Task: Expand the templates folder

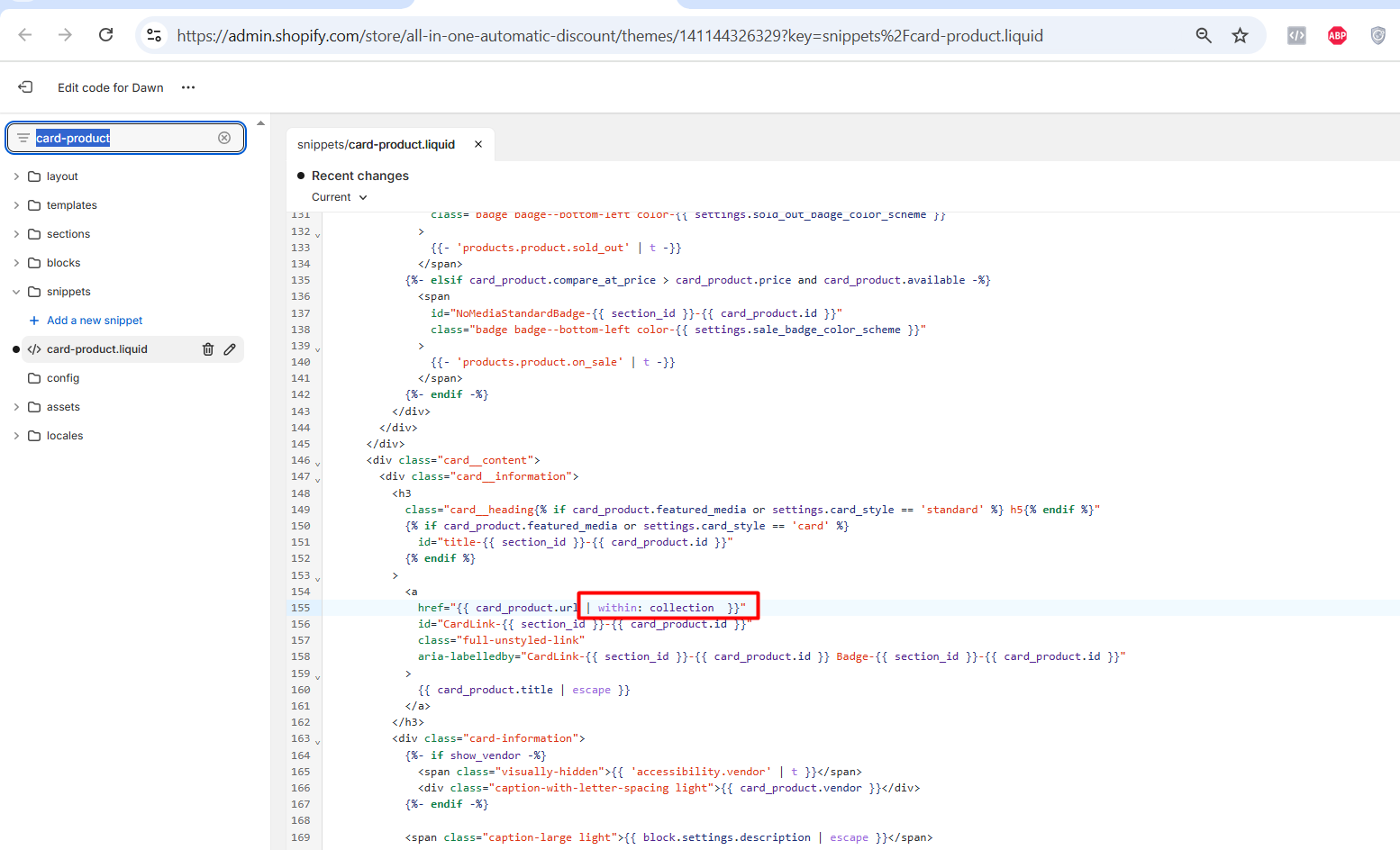Action: (16, 205)
